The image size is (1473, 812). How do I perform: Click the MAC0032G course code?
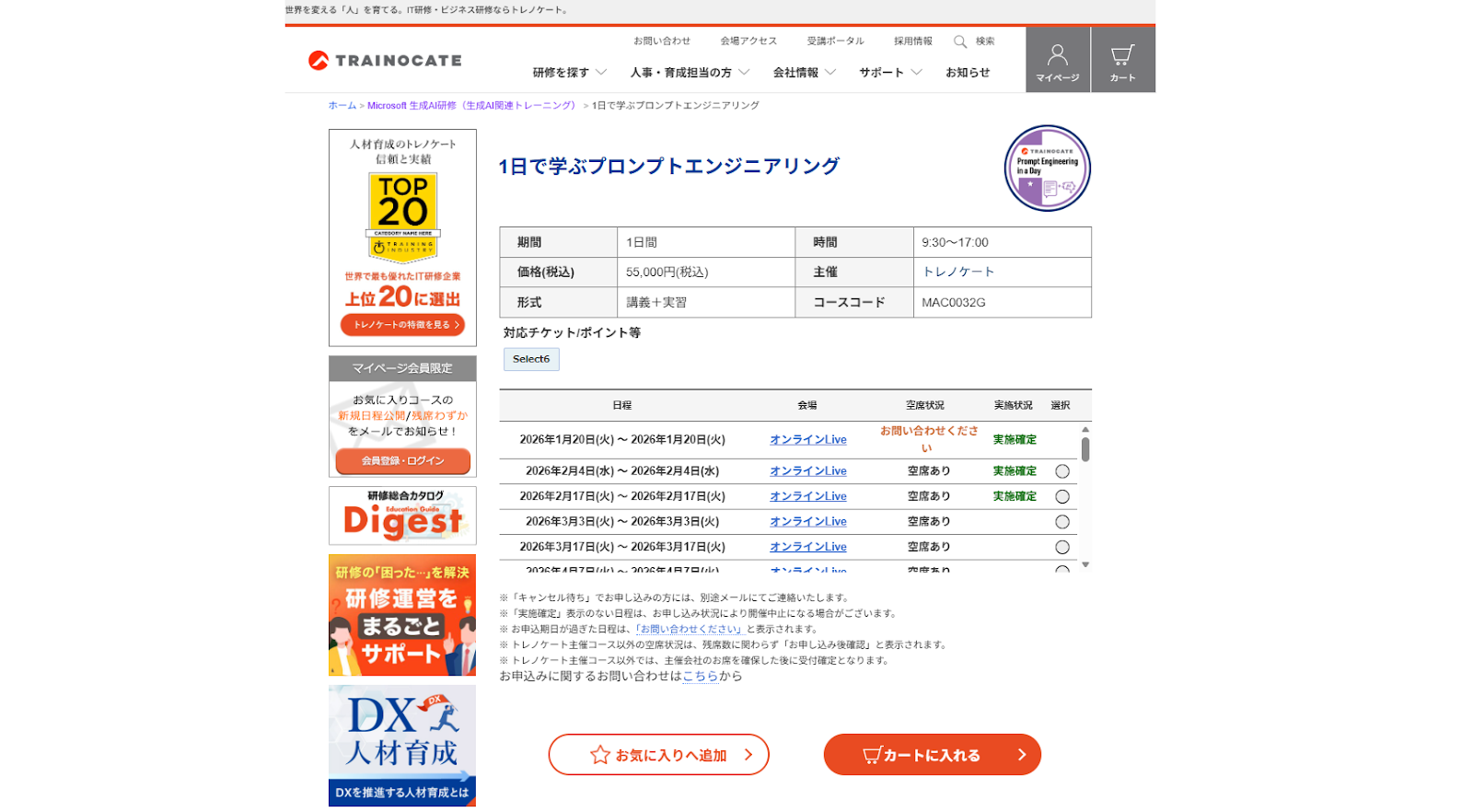point(954,303)
